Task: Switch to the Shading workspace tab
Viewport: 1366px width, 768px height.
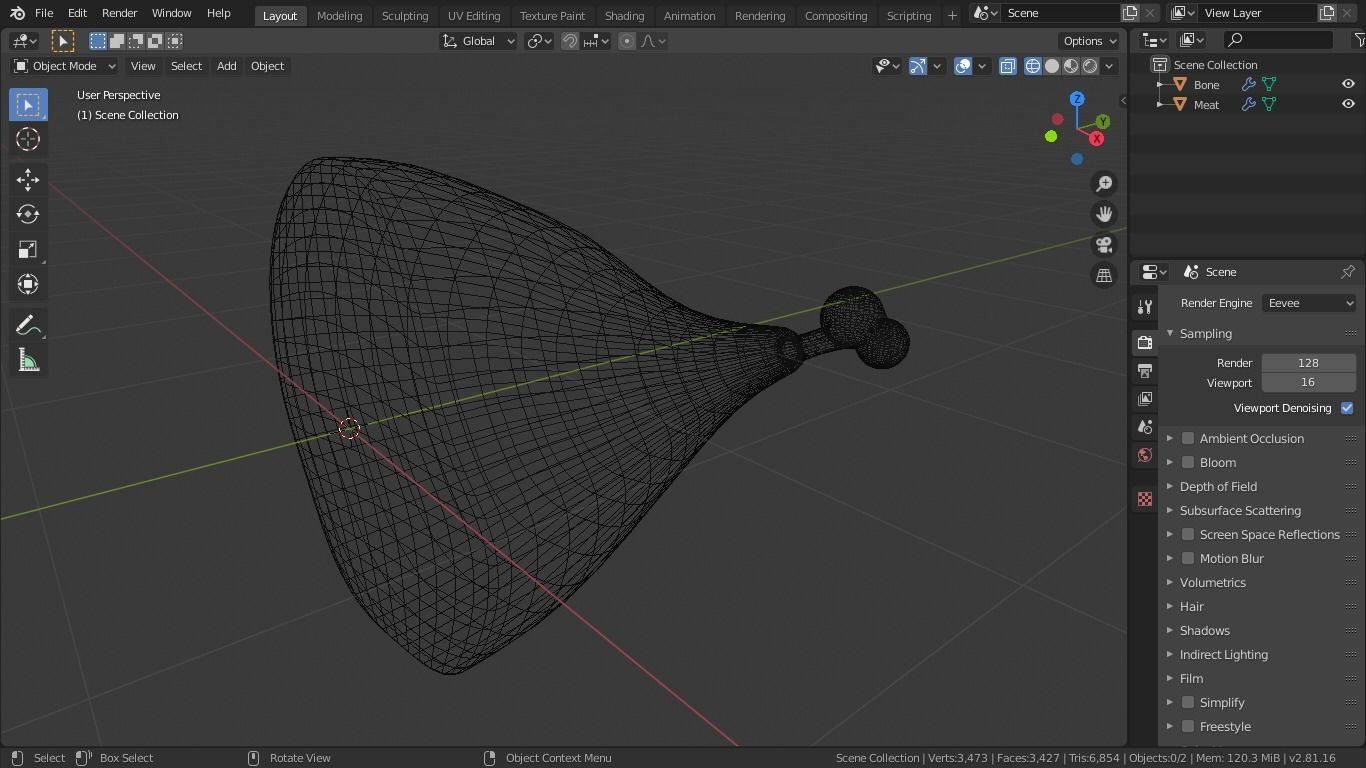Action: point(624,16)
